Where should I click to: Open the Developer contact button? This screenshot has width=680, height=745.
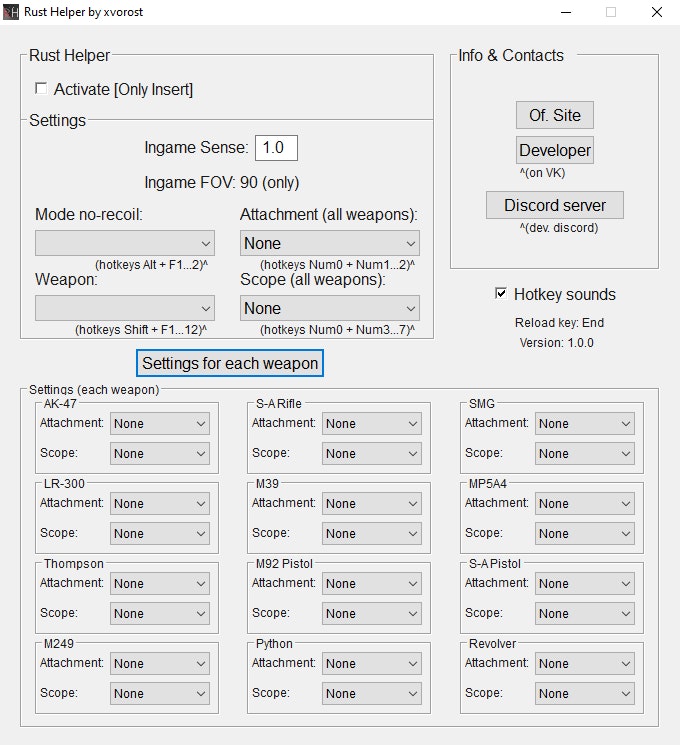[x=554, y=150]
